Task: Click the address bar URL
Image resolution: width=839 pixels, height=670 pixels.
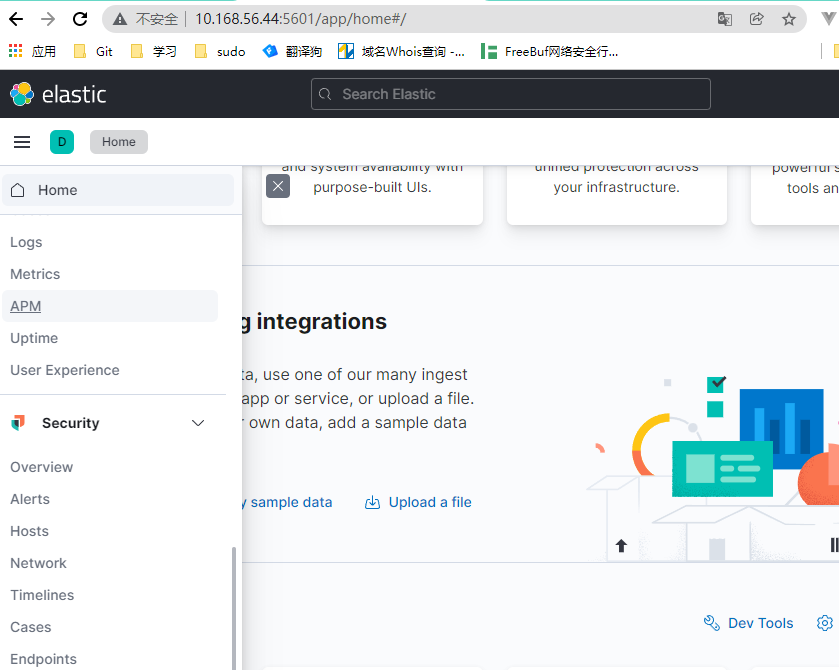Action: [x=301, y=19]
